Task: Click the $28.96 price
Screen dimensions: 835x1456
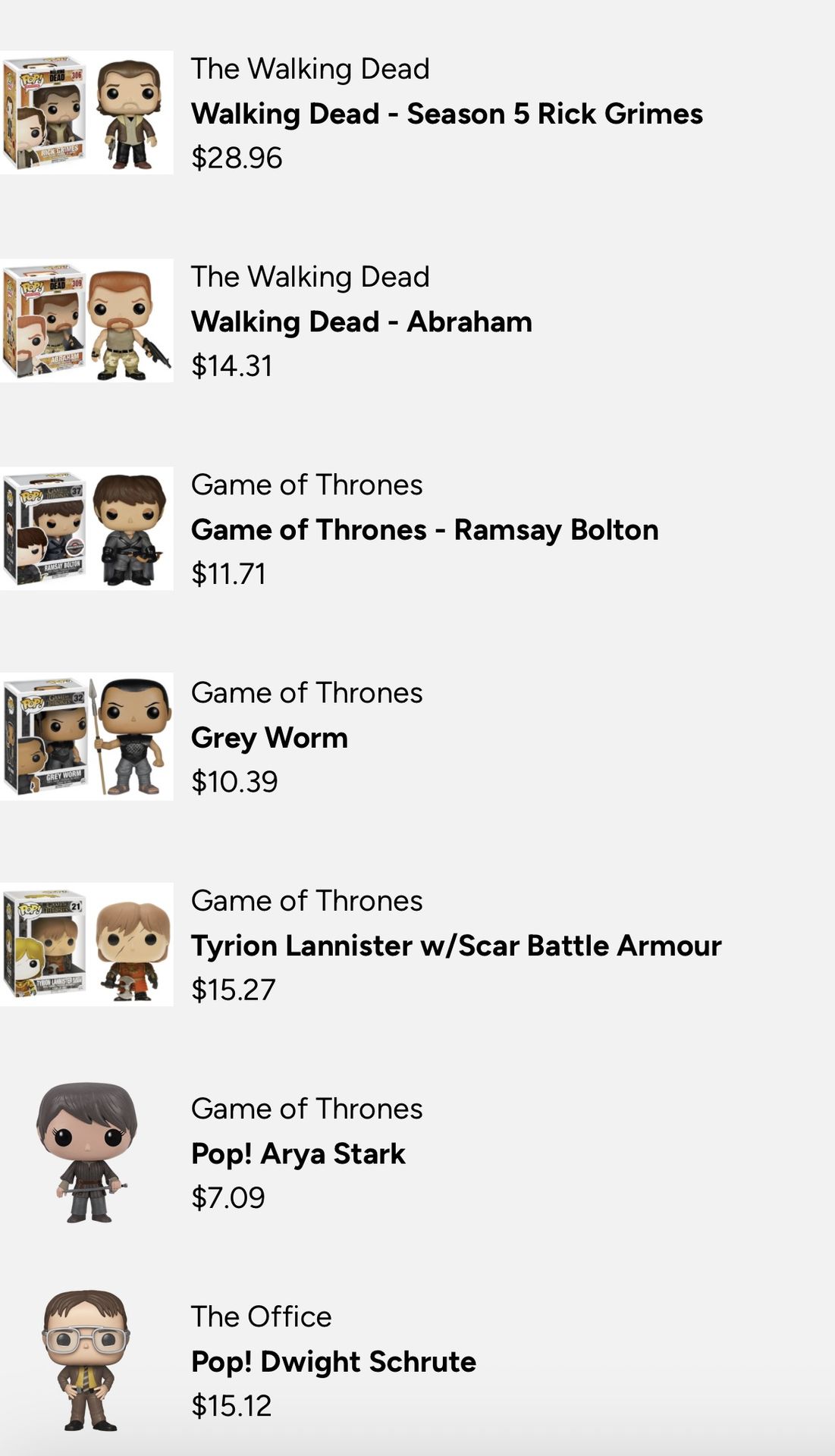Action: 237,158
